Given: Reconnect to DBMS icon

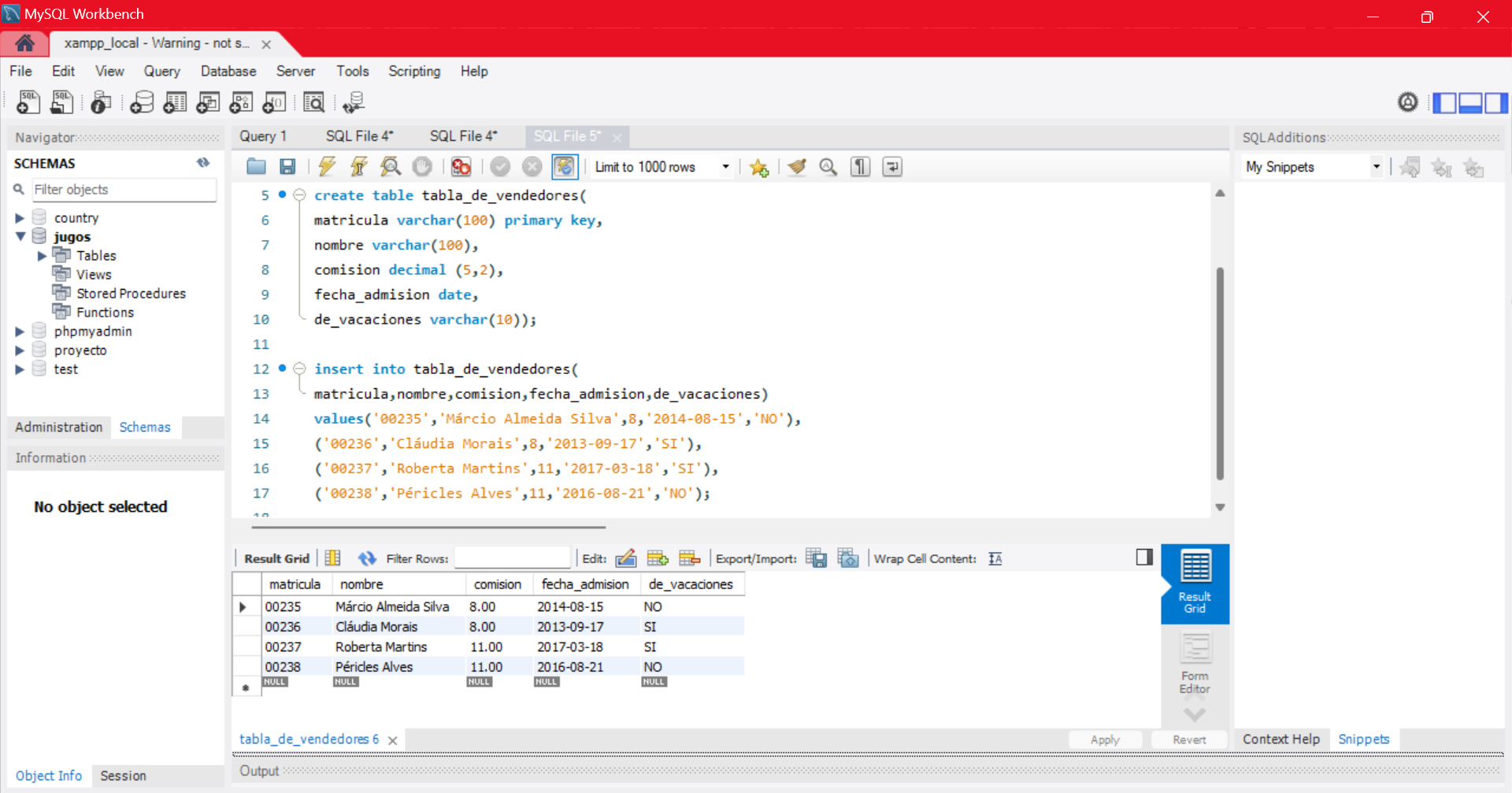Looking at the screenshot, I should pos(354,102).
